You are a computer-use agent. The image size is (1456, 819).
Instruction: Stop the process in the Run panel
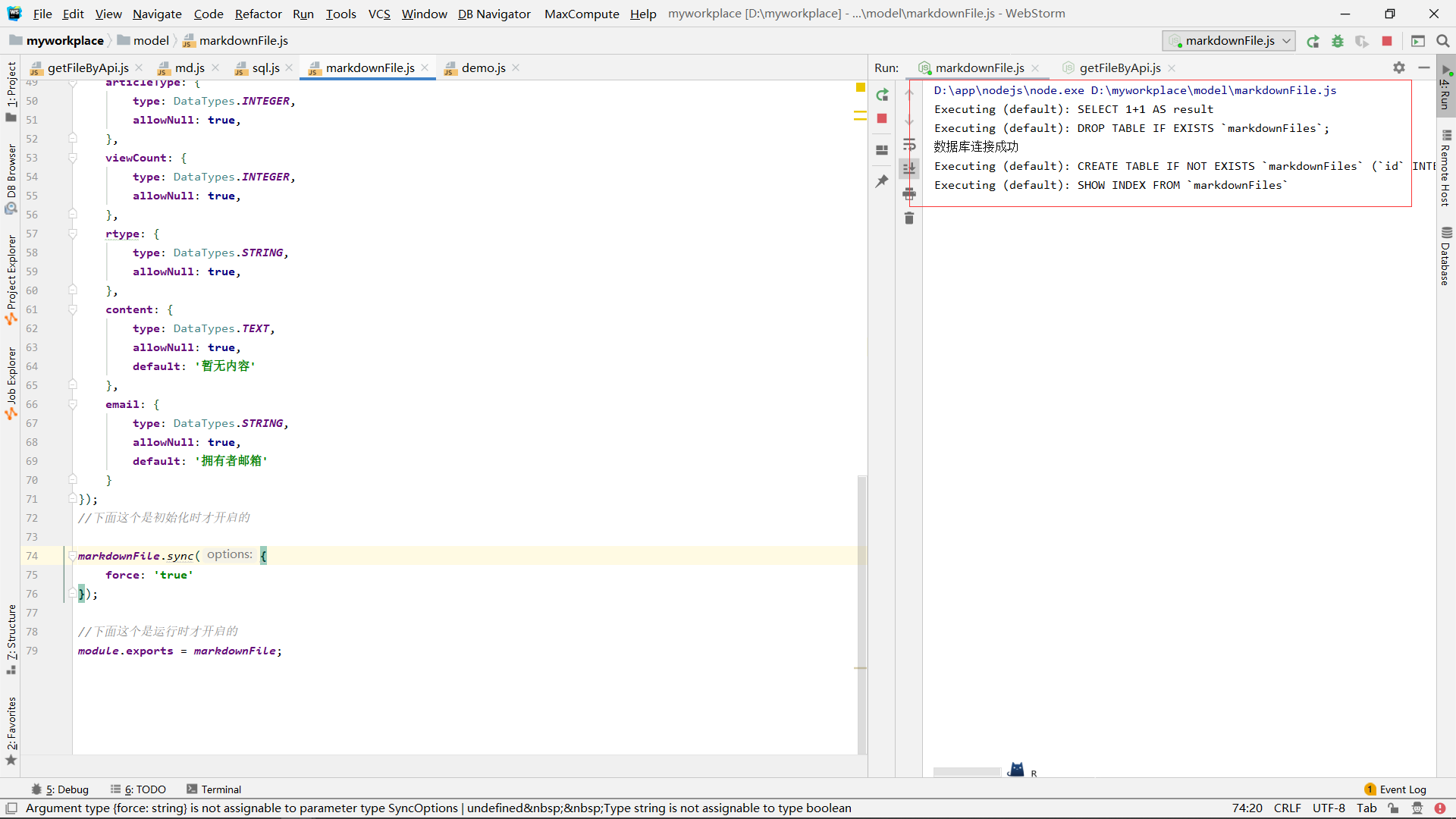882,118
